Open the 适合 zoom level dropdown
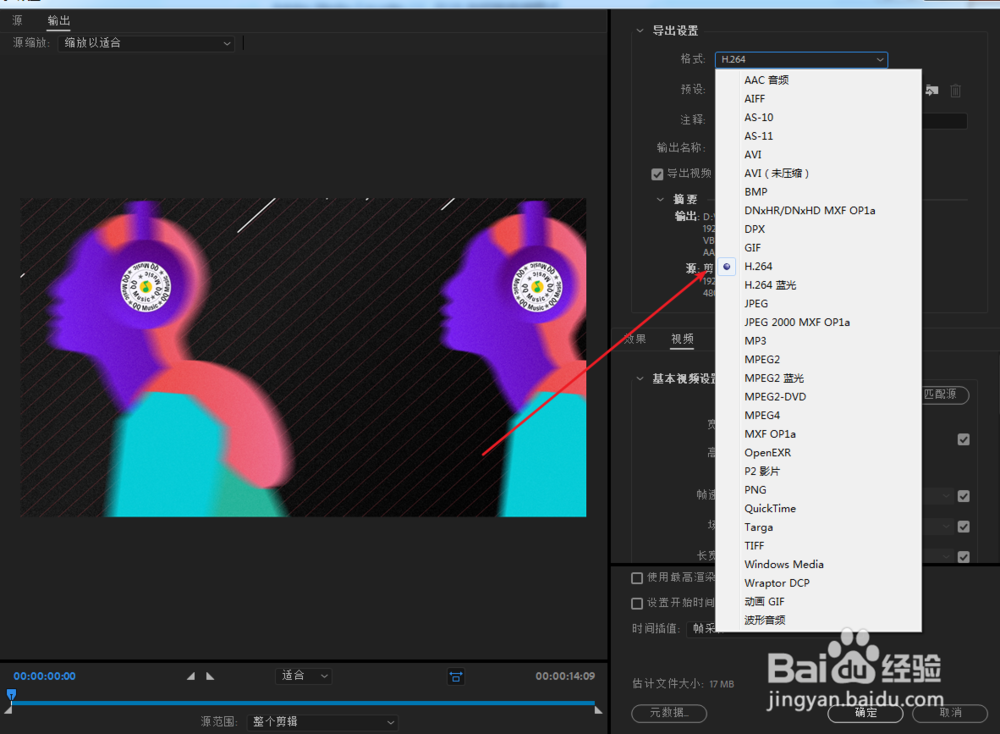Screen dimensions: 1000x734 tap(304, 675)
